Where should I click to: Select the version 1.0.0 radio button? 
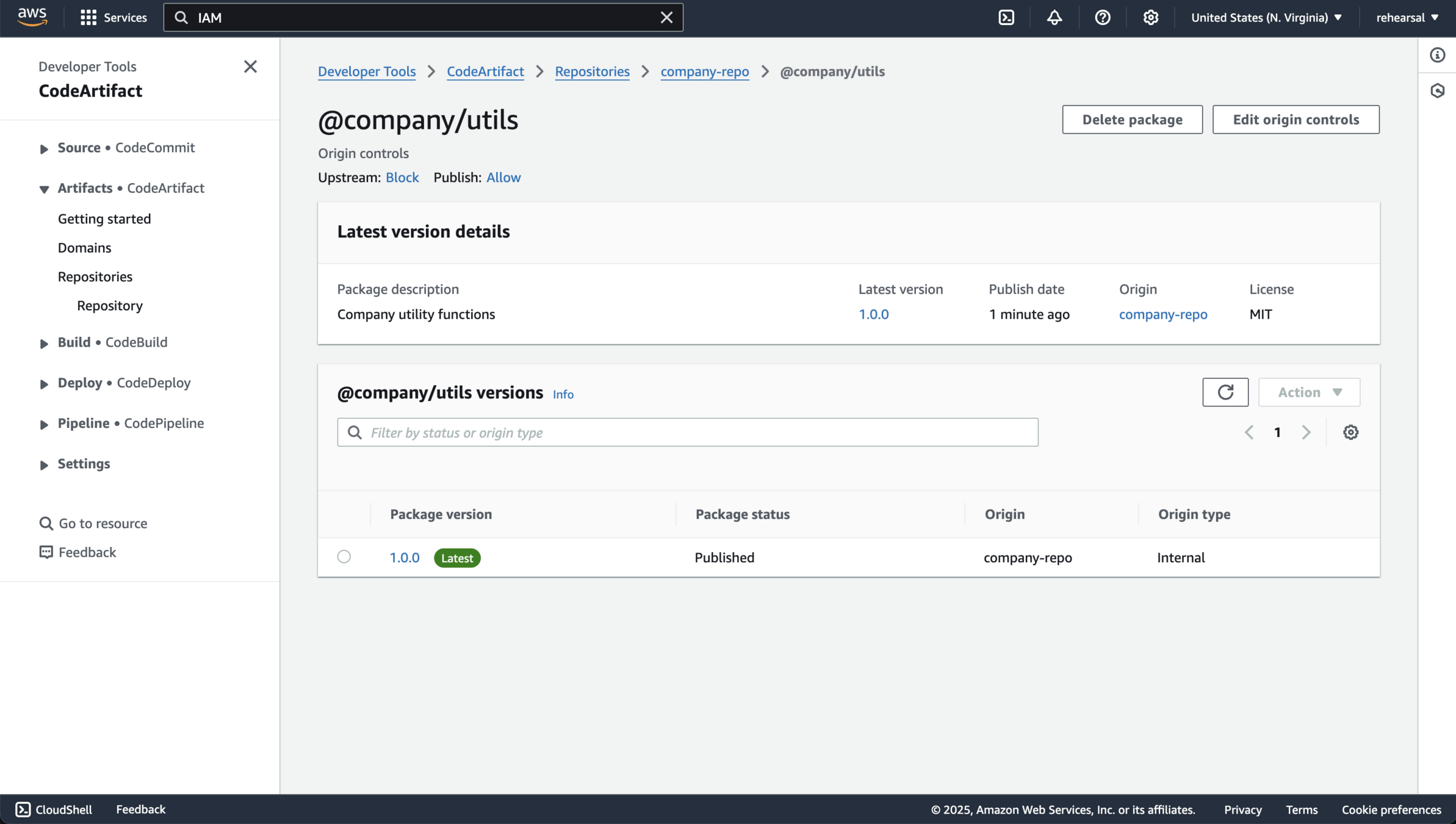pyautogui.click(x=344, y=557)
